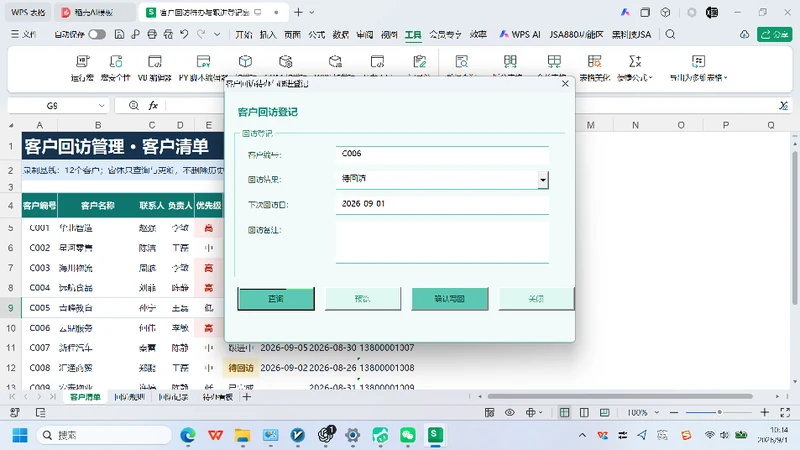800x450 pixels.
Task: Open the zoom percentage dropdown 100%
Action: point(657,412)
